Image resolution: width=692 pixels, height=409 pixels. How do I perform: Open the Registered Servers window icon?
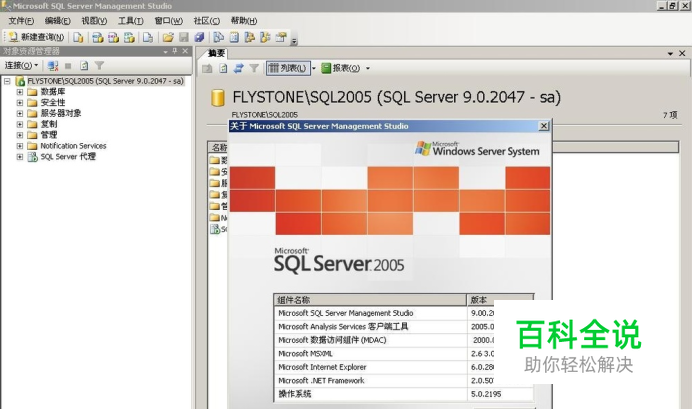[218, 38]
